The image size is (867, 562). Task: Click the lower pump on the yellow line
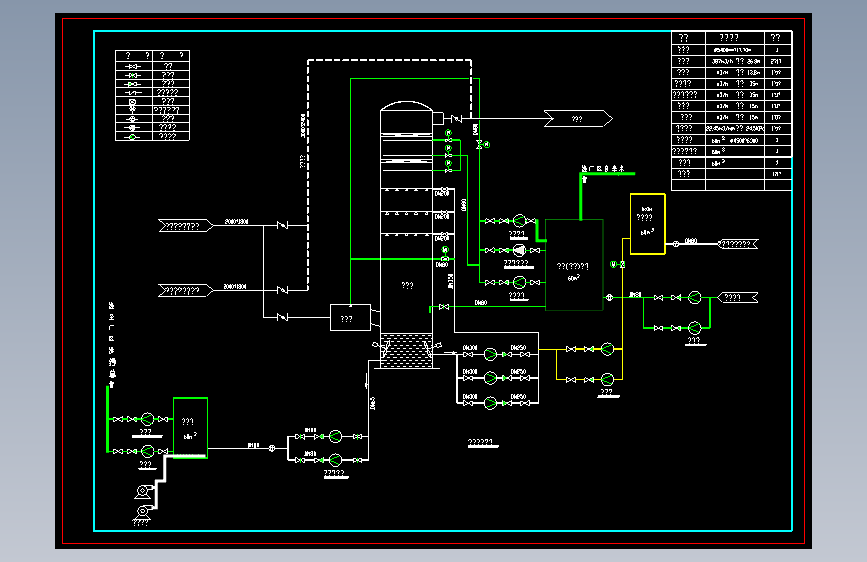point(607,379)
